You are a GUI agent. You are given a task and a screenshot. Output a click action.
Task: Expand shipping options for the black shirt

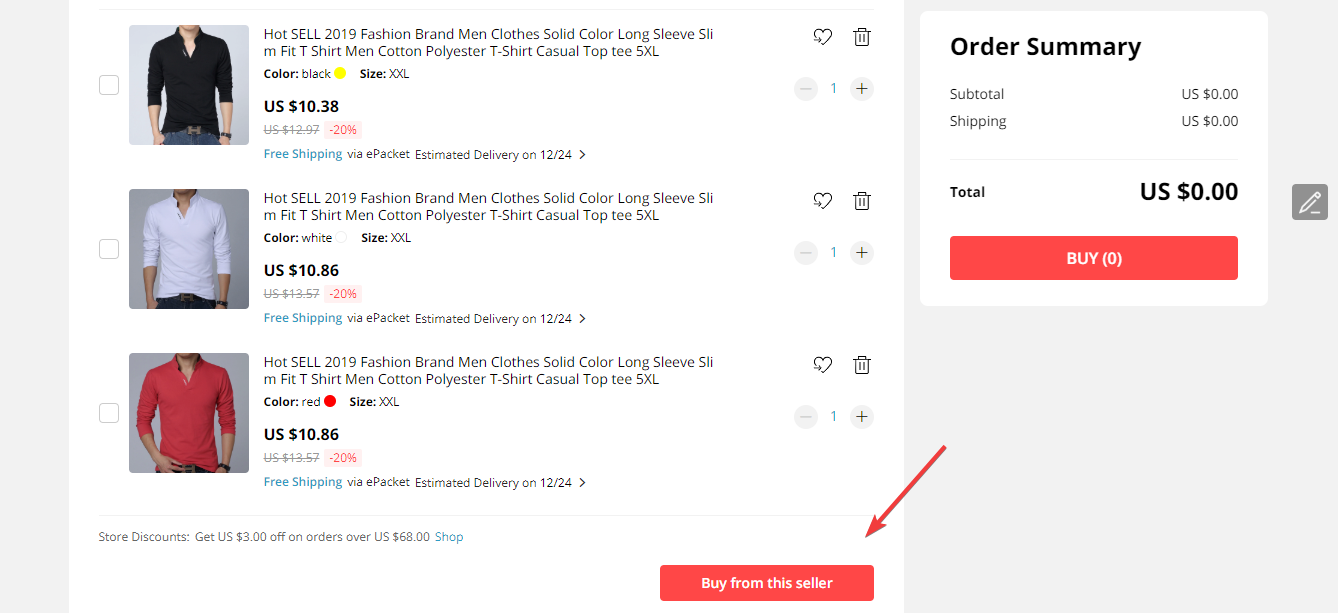tap(583, 155)
